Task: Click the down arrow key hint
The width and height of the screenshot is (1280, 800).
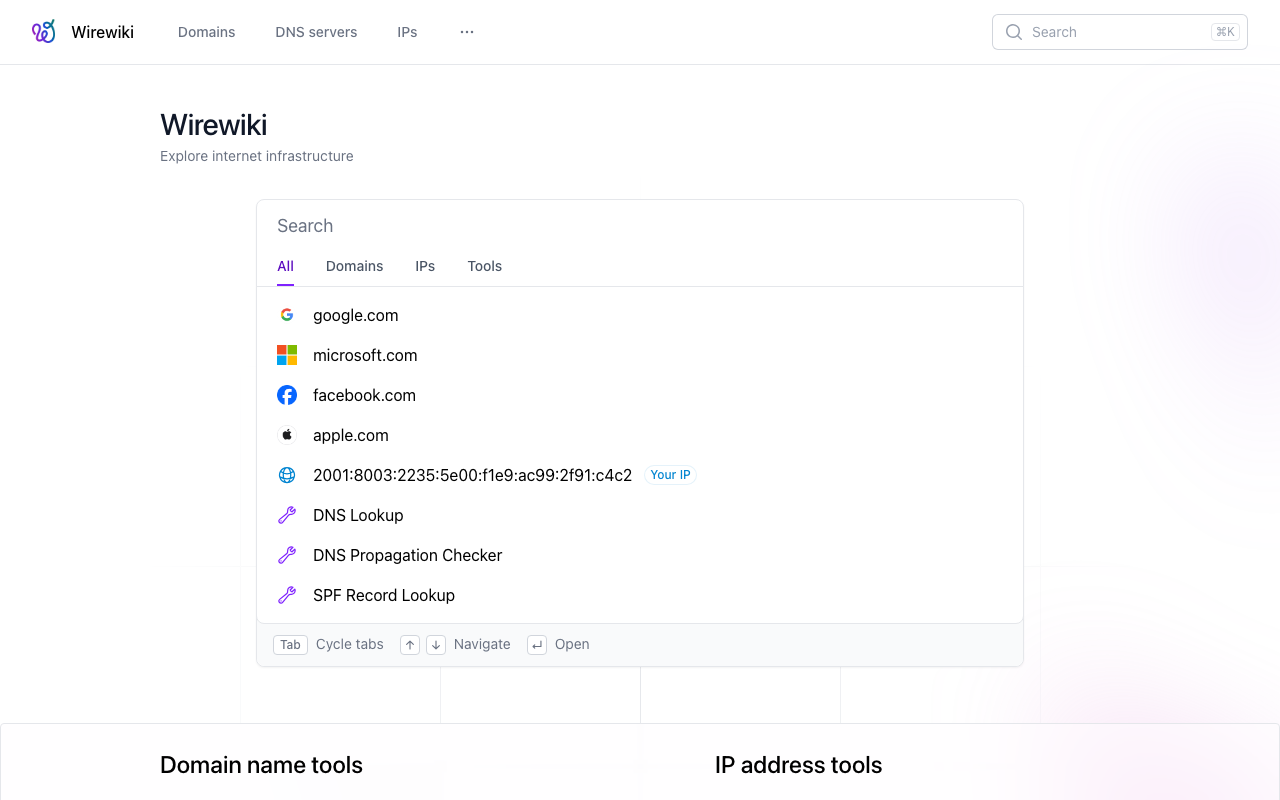Action: click(x=436, y=645)
